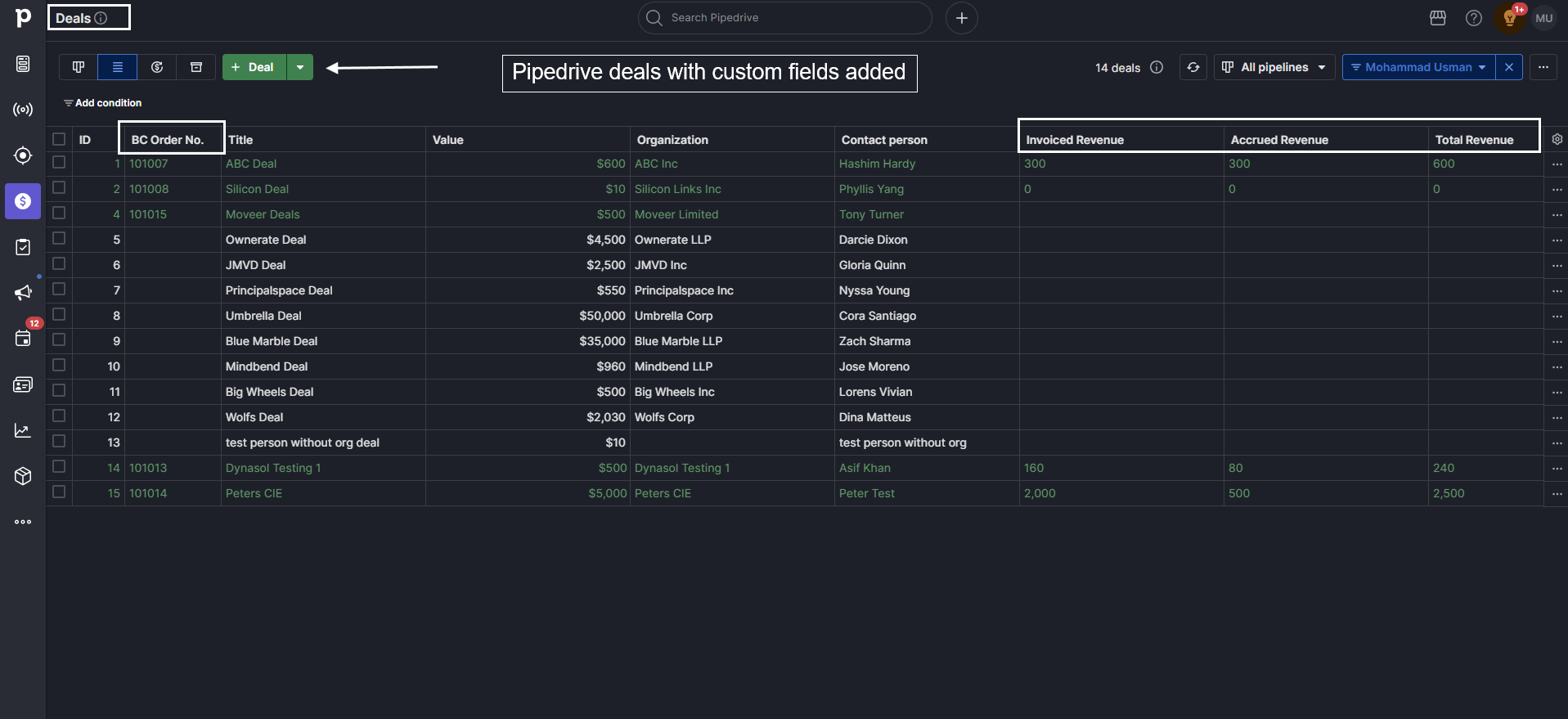1568x719 pixels.
Task: Open the Projects clipboard sidebar icon
Action: (x=23, y=247)
